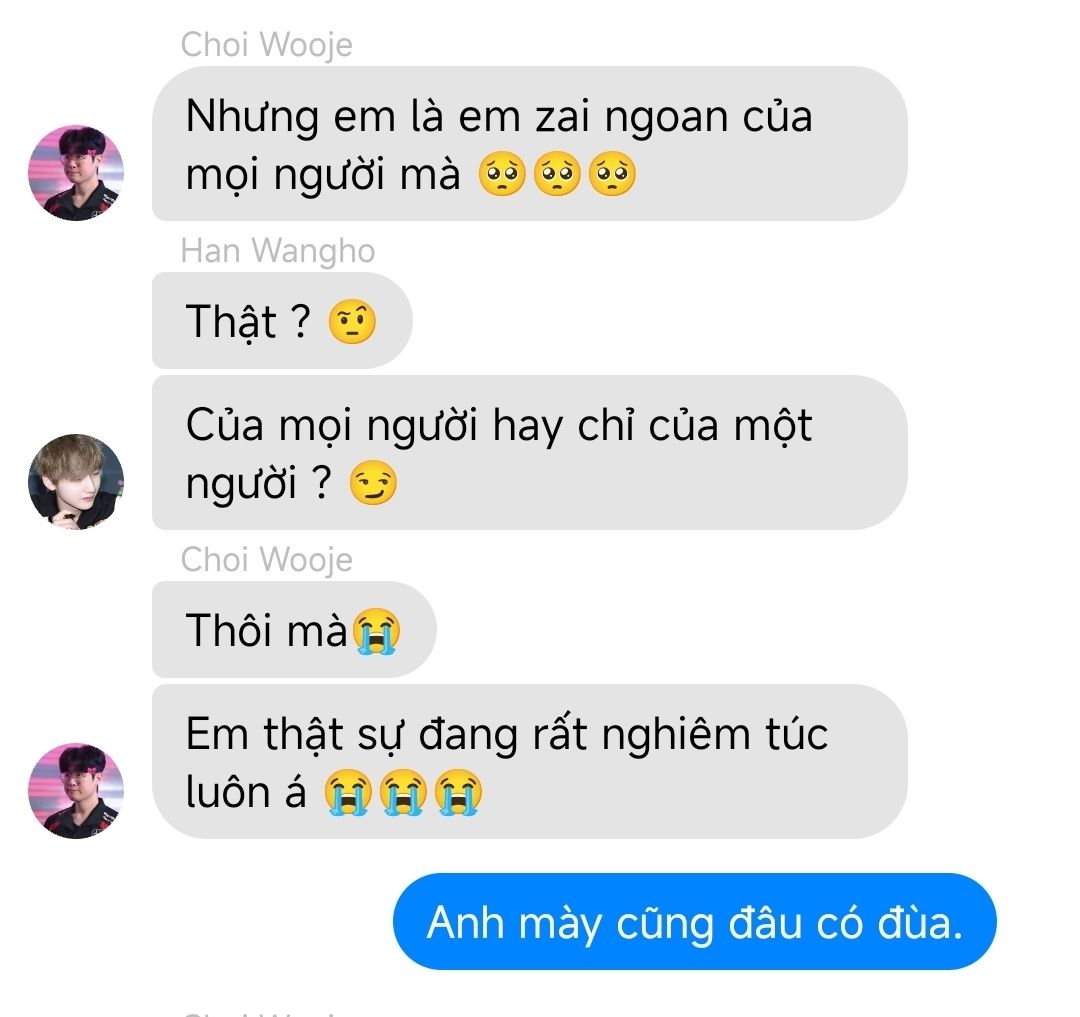1080x1017 pixels.
Task: Click the crying emoji after "Thôi mà"
Action: tap(376, 631)
